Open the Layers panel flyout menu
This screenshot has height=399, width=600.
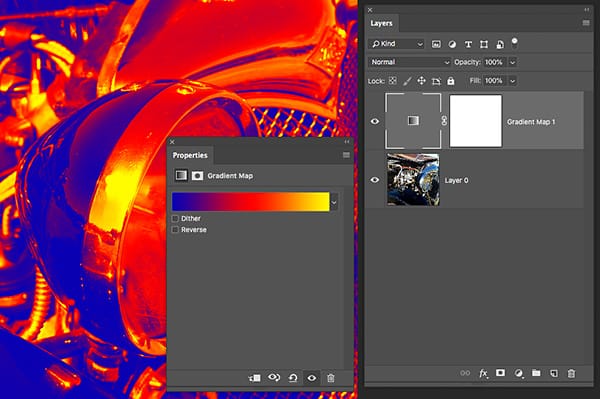586,23
